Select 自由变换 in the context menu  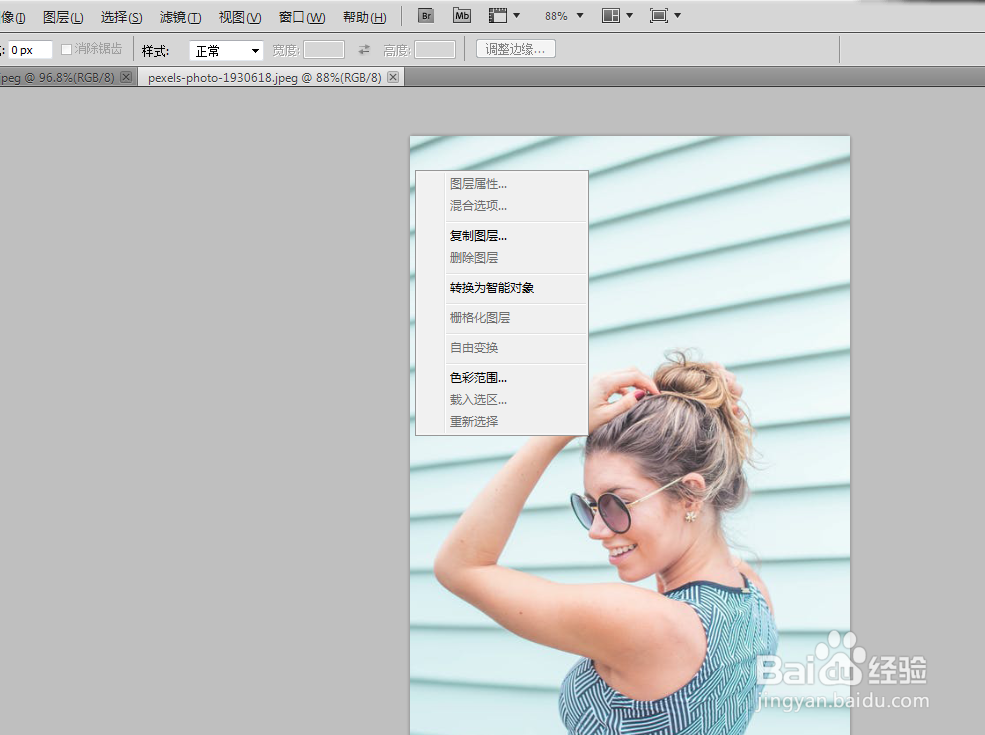(x=501, y=348)
